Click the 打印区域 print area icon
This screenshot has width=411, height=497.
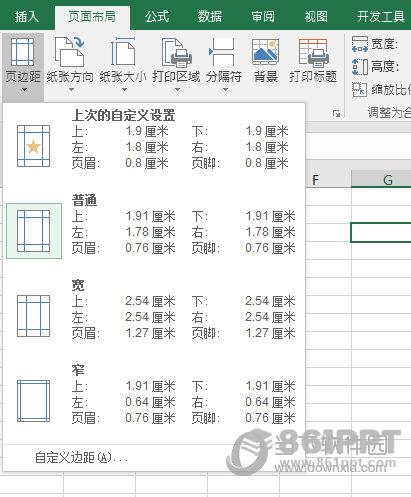[x=176, y=52]
